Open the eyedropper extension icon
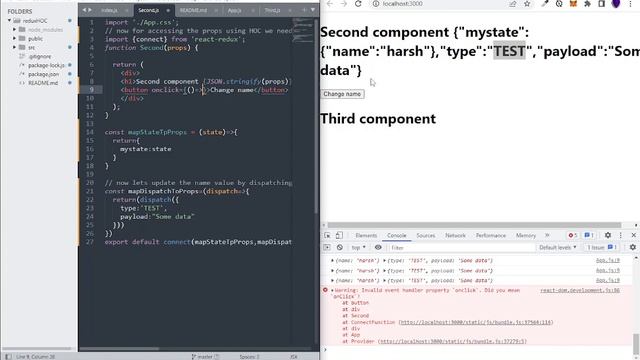Screen dimensions: 640x360 click(x=545, y=4)
